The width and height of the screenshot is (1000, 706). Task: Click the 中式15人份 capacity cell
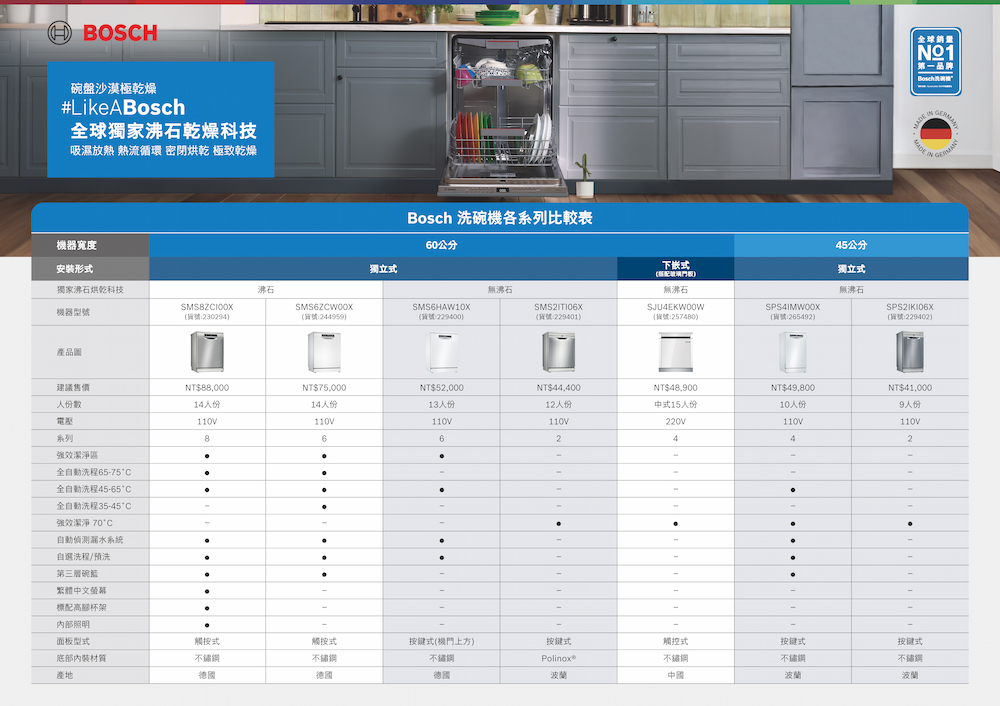(675, 404)
